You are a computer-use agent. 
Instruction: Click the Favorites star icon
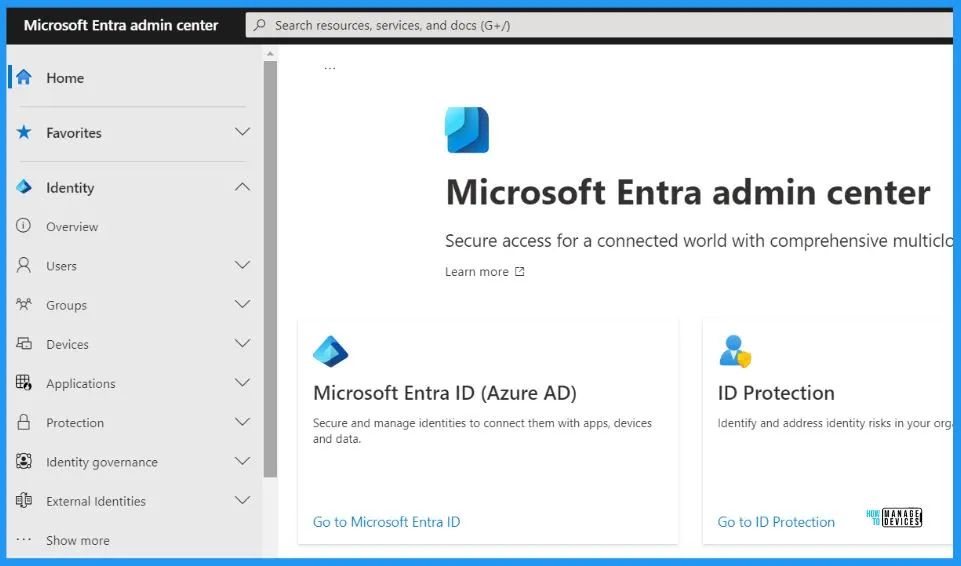point(24,132)
